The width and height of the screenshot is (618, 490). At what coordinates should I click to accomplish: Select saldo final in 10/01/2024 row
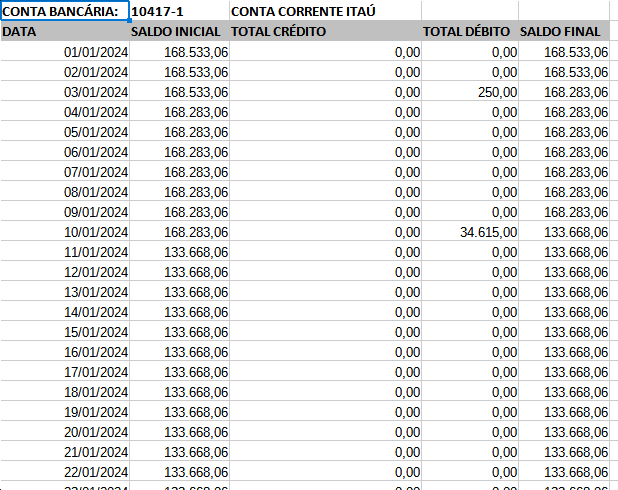(564, 232)
